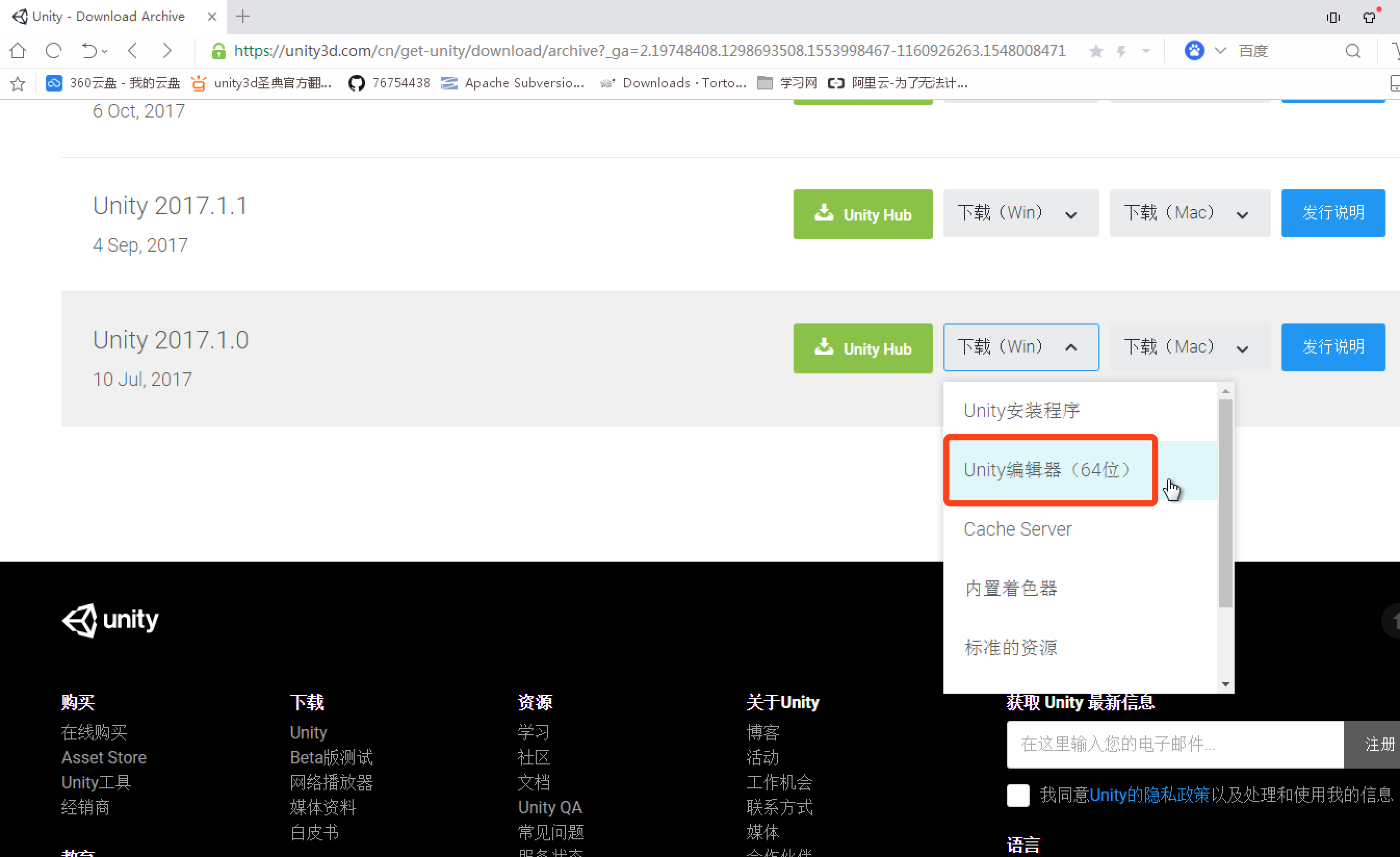Select Unity编辑器 (64位) menu option
1400x857 pixels.
1080,470
